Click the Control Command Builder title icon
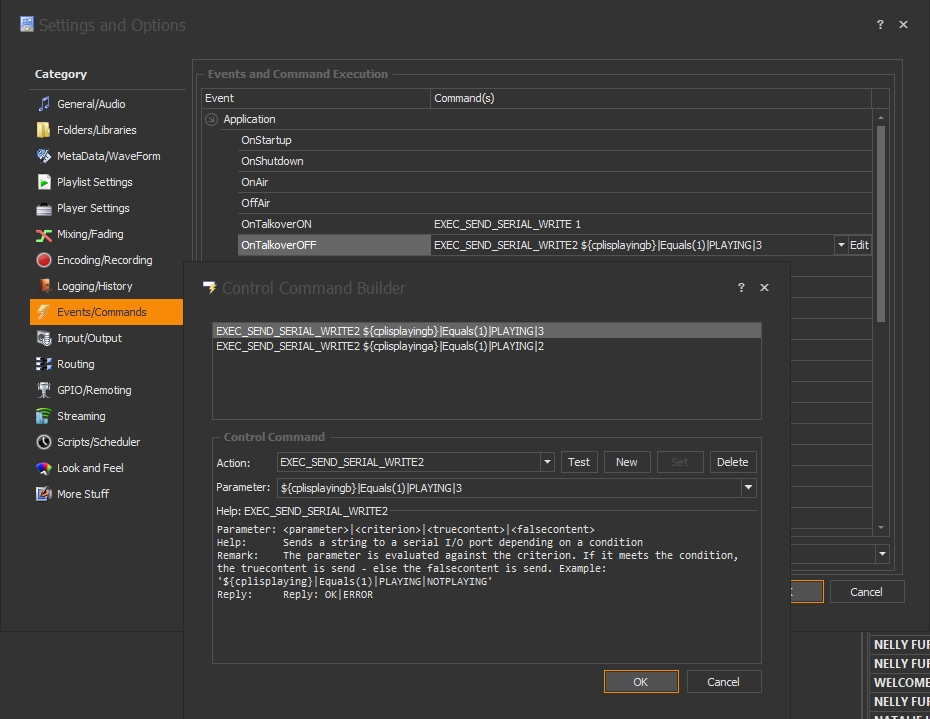This screenshot has height=719, width=930. tap(209, 288)
